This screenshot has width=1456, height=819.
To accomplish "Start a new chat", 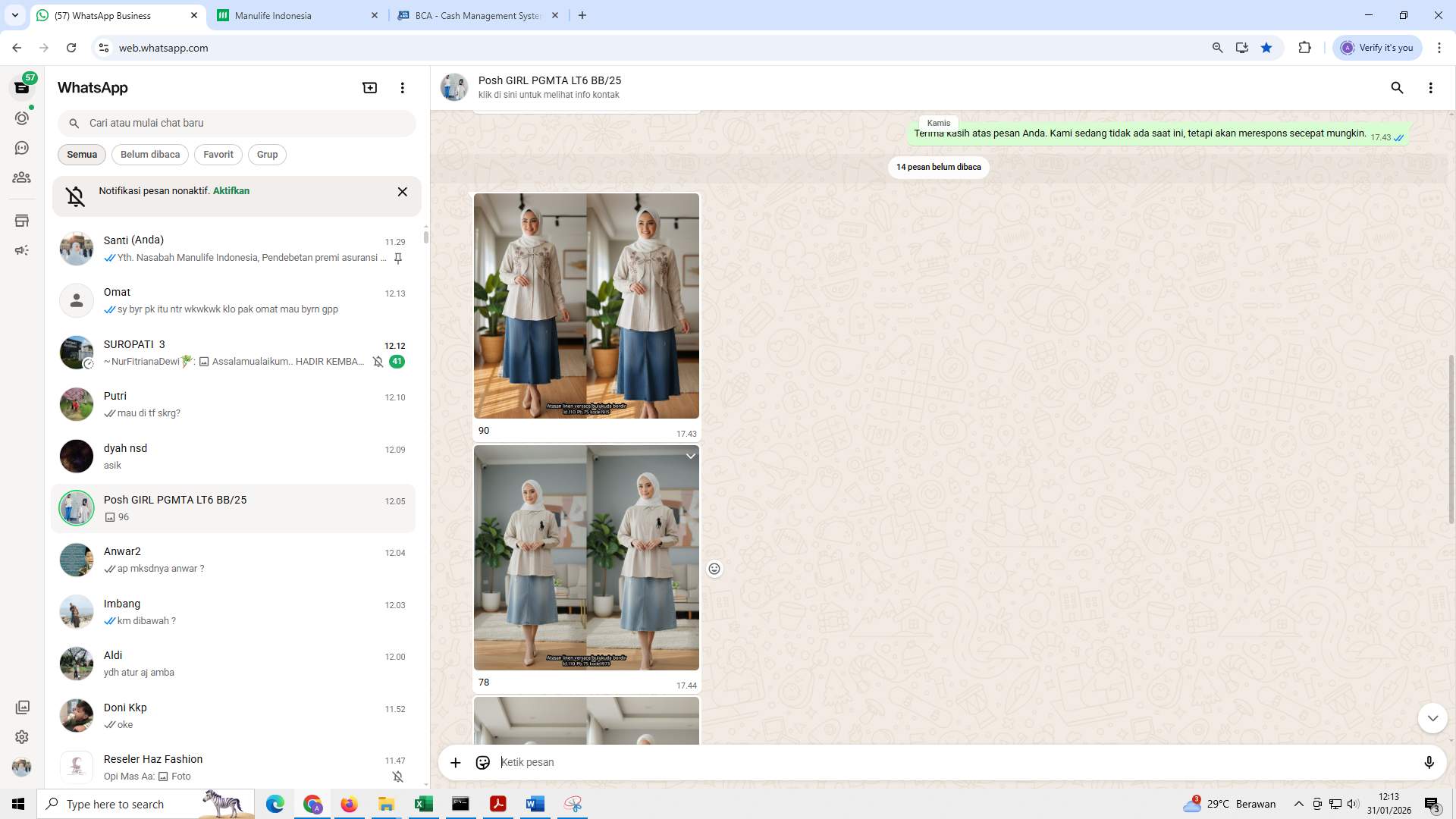I will pos(369,87).
